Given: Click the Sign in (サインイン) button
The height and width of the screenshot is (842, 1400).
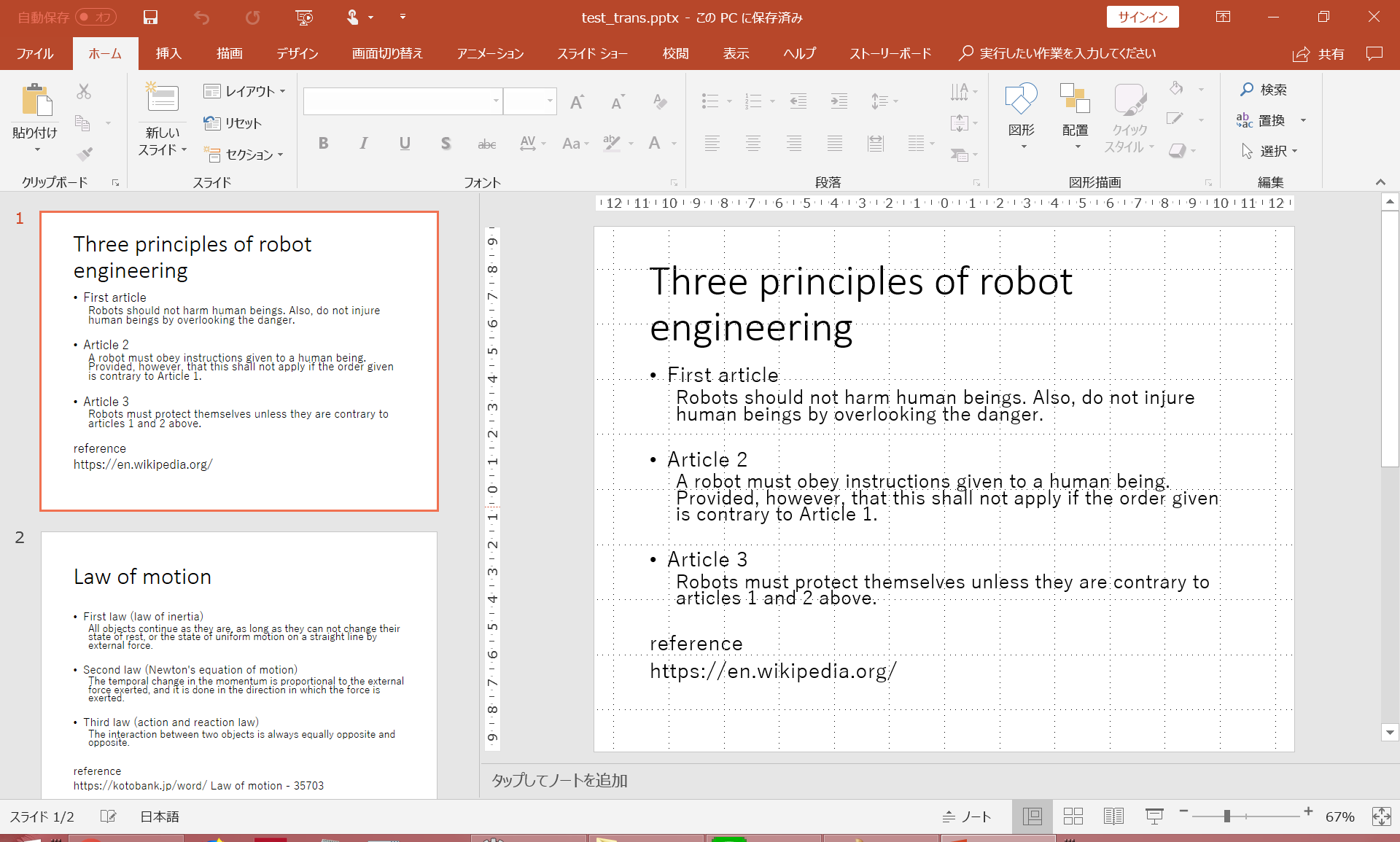Looking at the screenshot, I should pos(1143,17).
